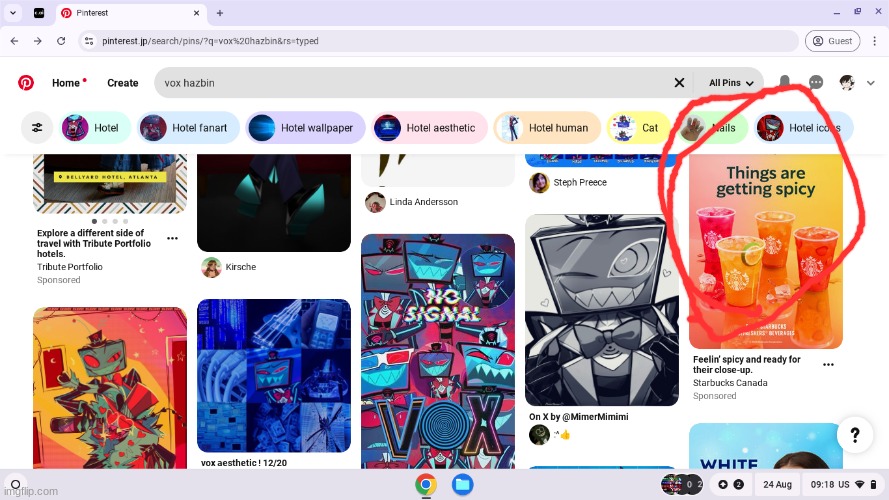Open the user profile avatar
This screenshot has height=500, width=889.
click(846, 83)
